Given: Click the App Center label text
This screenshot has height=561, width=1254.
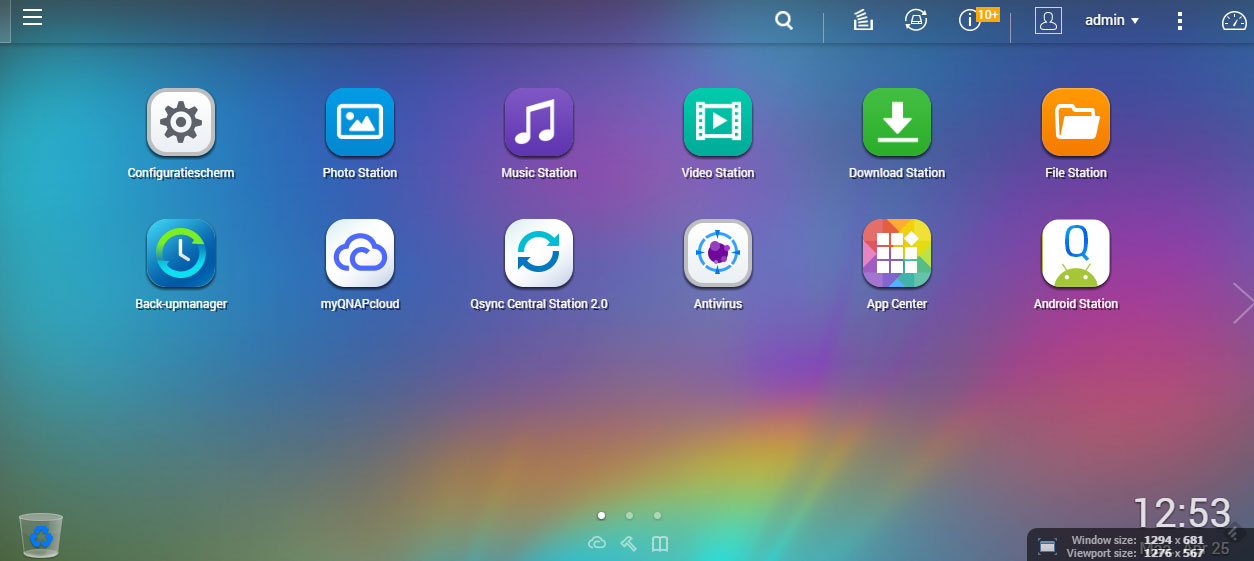Looking at the screenshot, I should click(897, 304).
